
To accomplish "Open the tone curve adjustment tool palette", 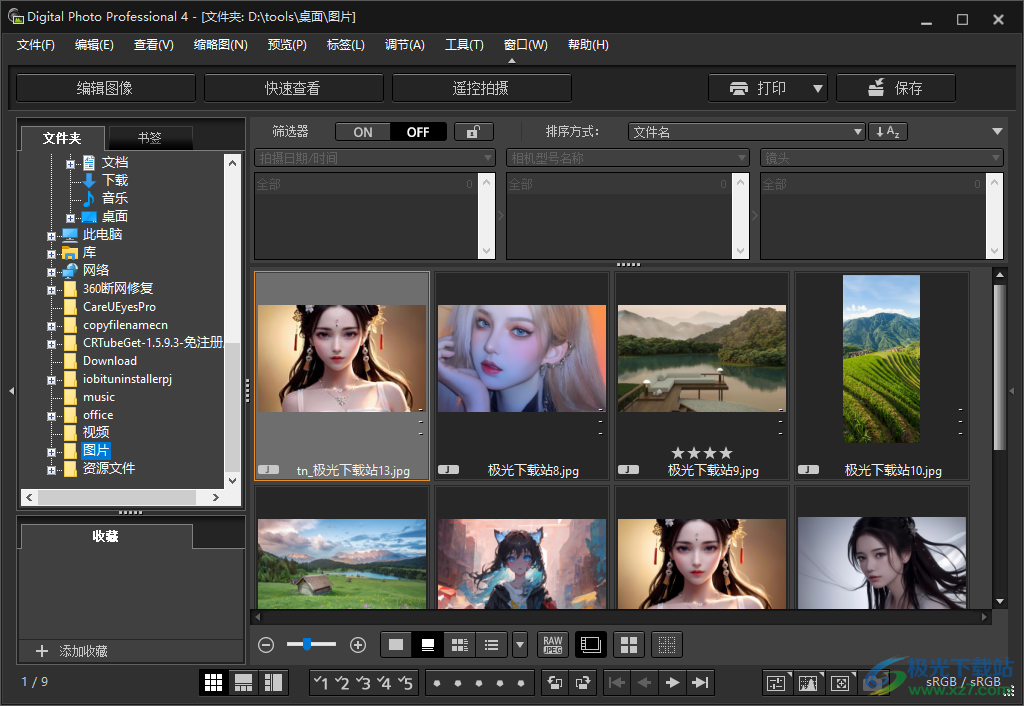I will [x=808, y=682].
